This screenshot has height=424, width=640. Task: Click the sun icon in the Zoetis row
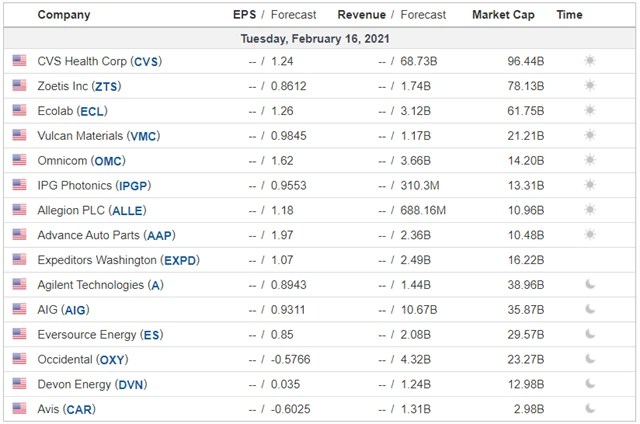click(590, 86)
